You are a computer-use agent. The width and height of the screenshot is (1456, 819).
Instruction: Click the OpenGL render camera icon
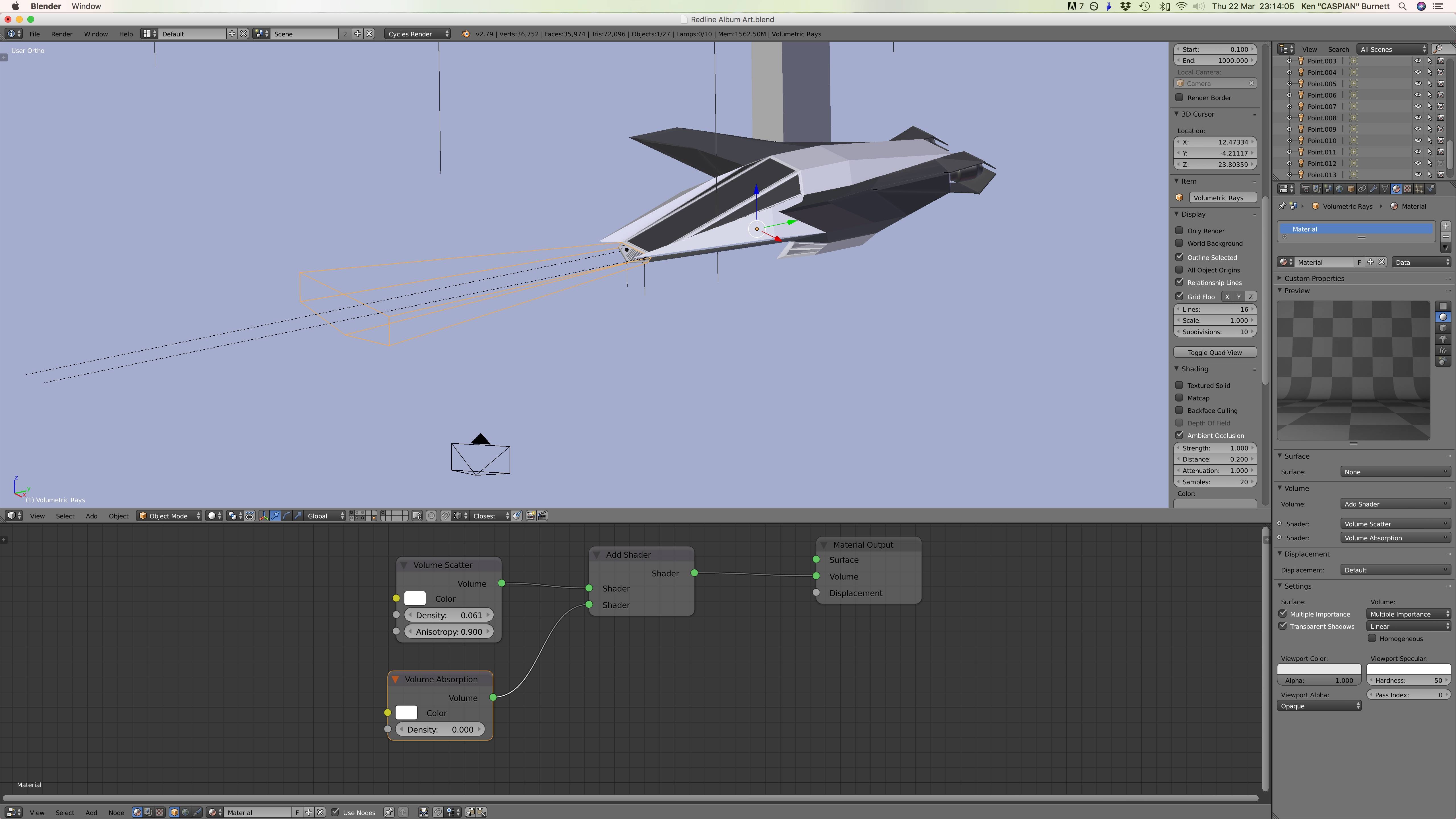tap(531, 516)
